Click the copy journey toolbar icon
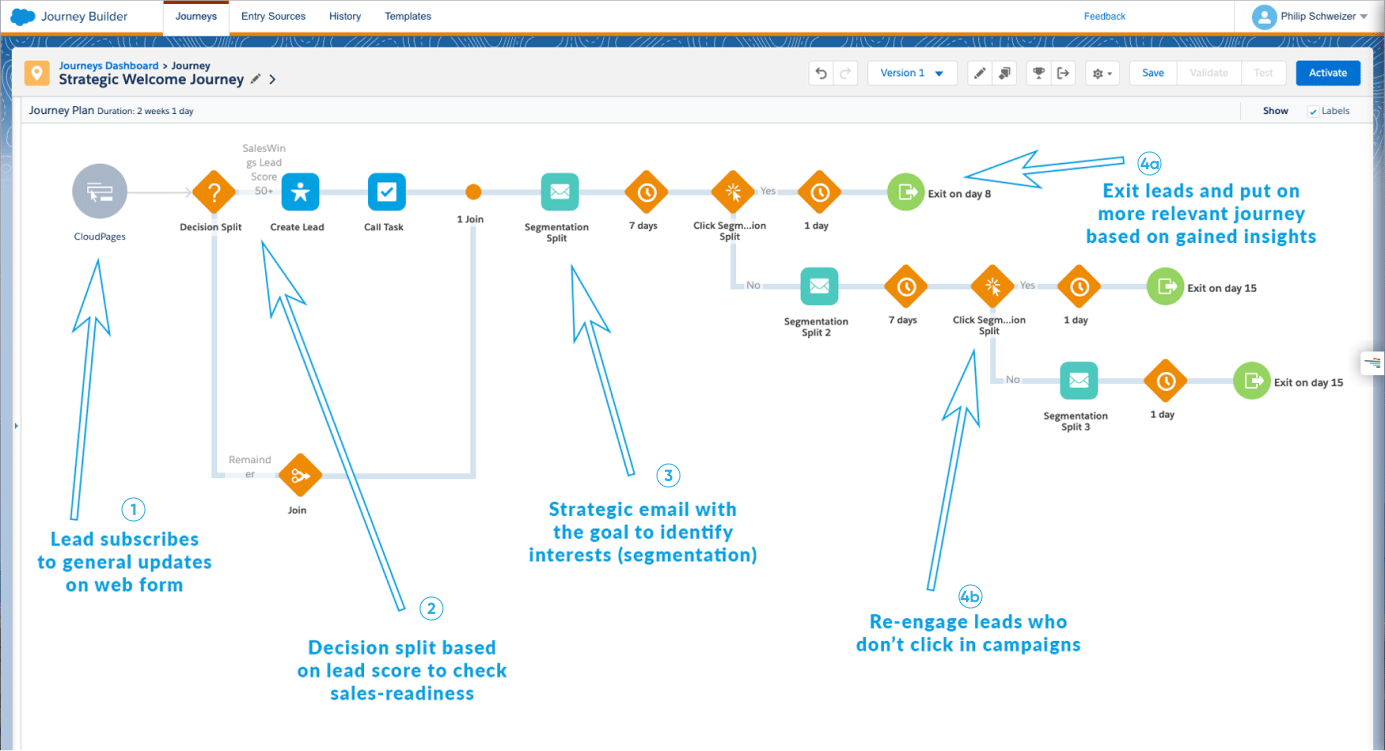Image resolution: width=1385 pixels, height=751 pixels. (x=1005, y=73)
